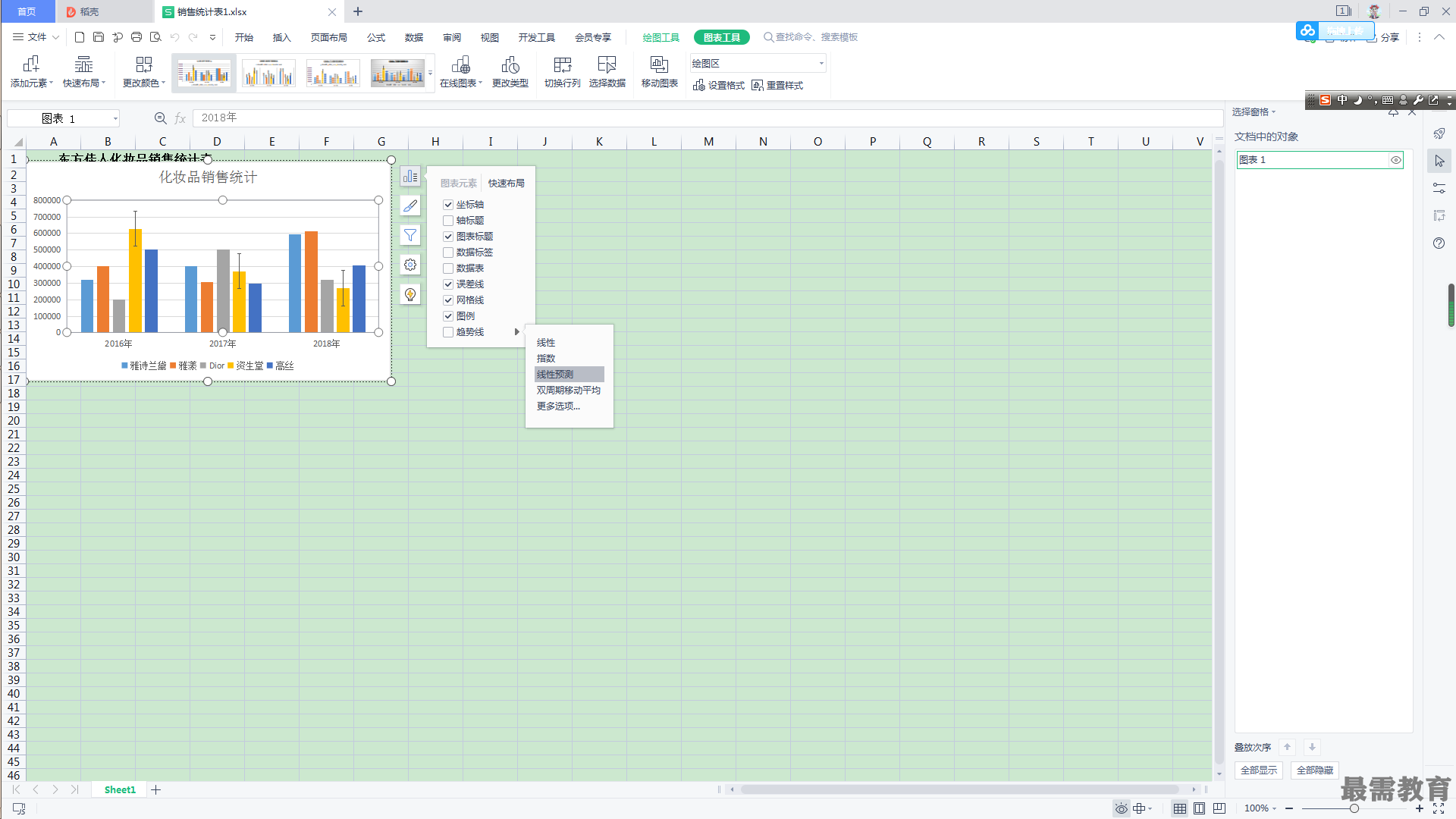Expand the 趋势线 submenu arrow

point(517,332)
